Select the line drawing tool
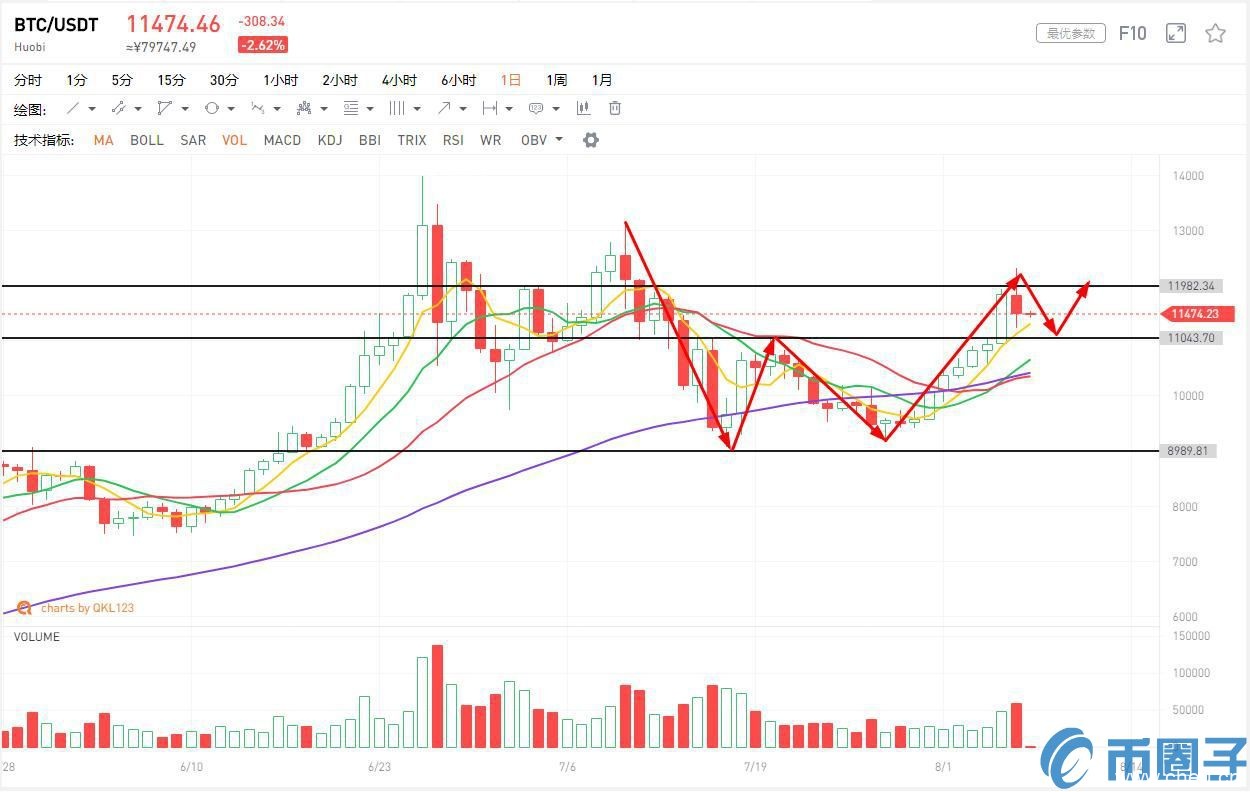 pos(73,108)
